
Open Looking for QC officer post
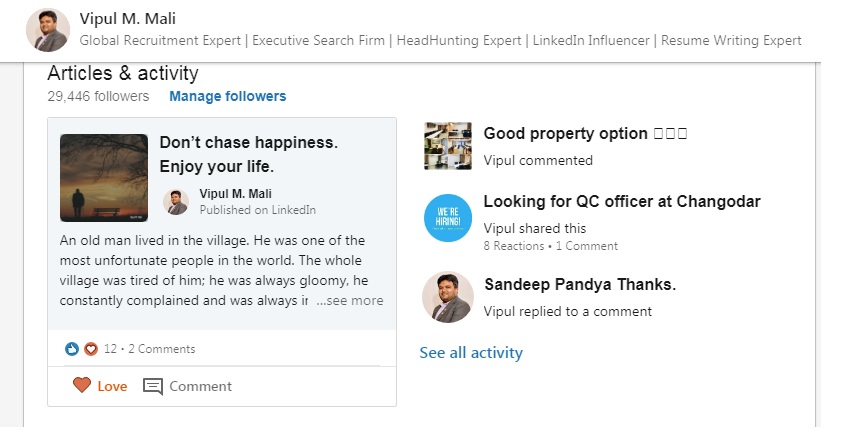click(621, 201)
